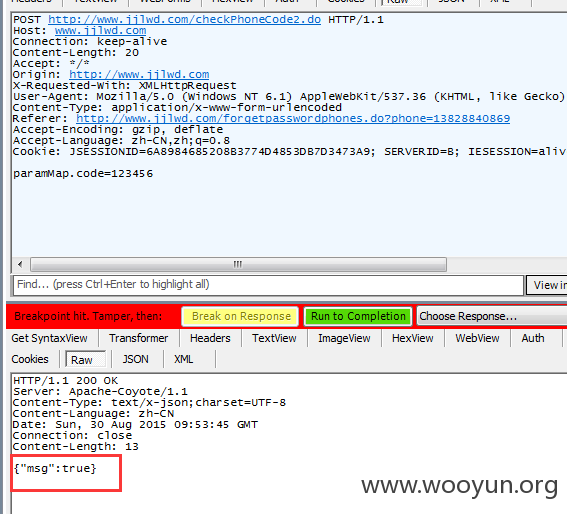Open the response WebView tab
The height and width of the screenshot is (514, 567).
tap(477, 338)
